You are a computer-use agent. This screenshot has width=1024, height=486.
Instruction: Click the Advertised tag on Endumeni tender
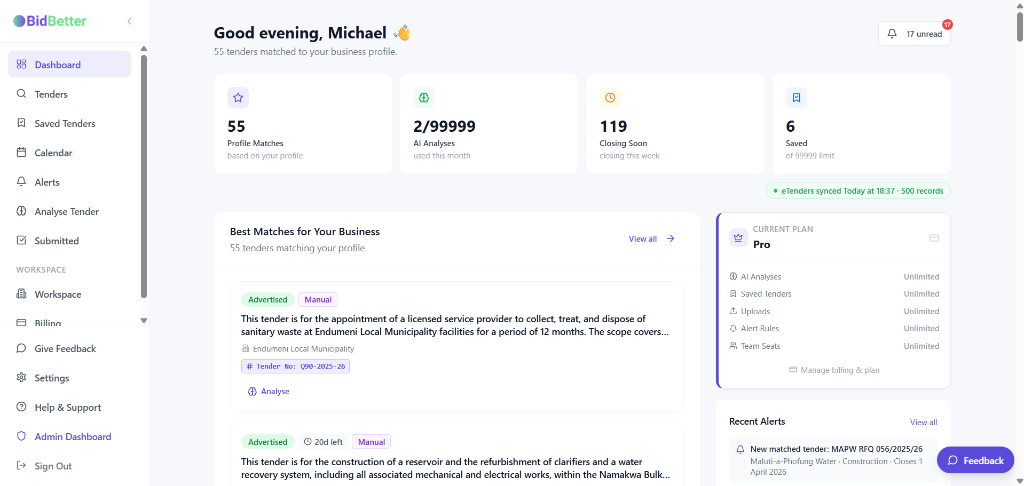(268, 300)
